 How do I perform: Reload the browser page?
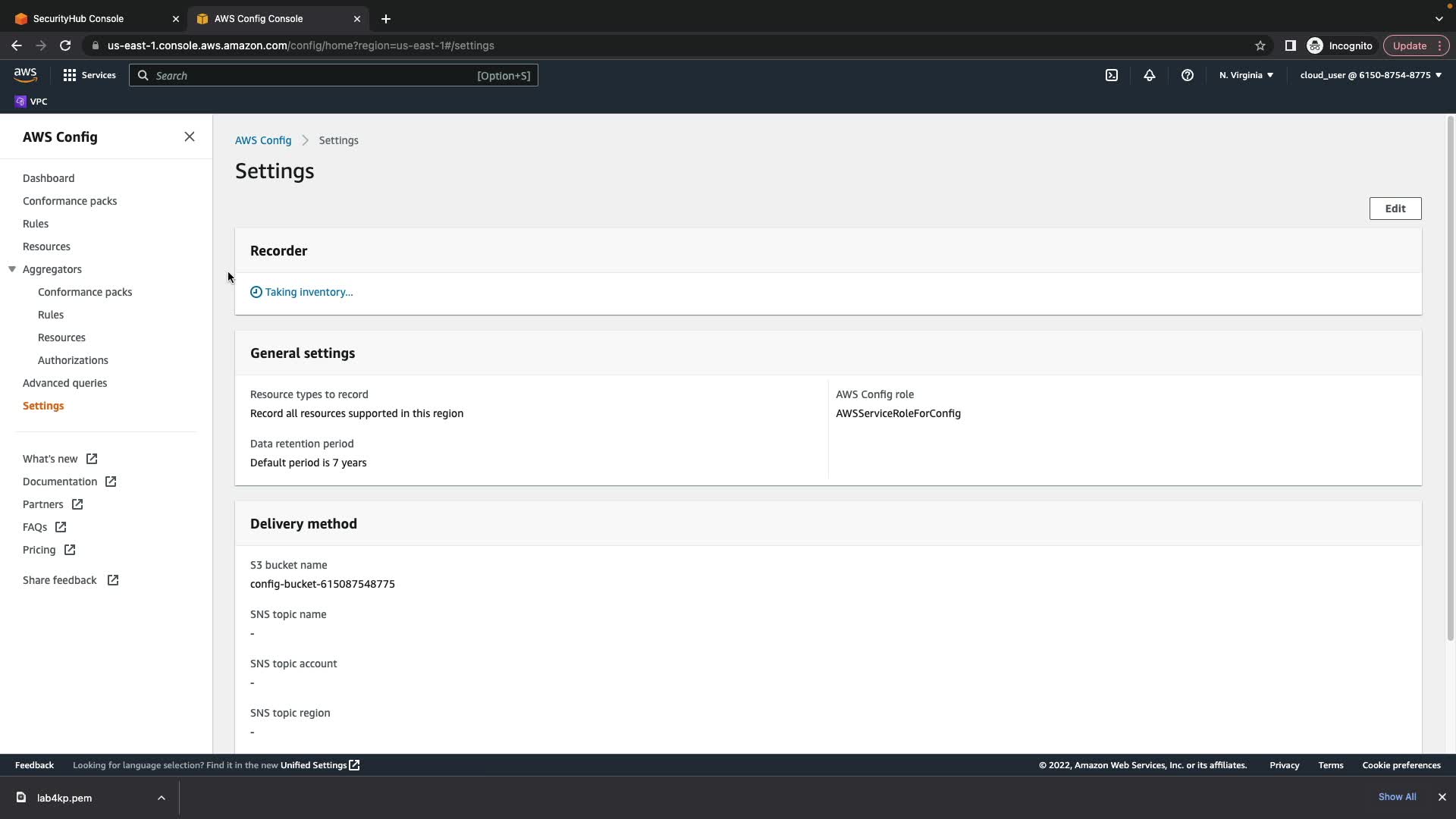click(x=65, y=45)
